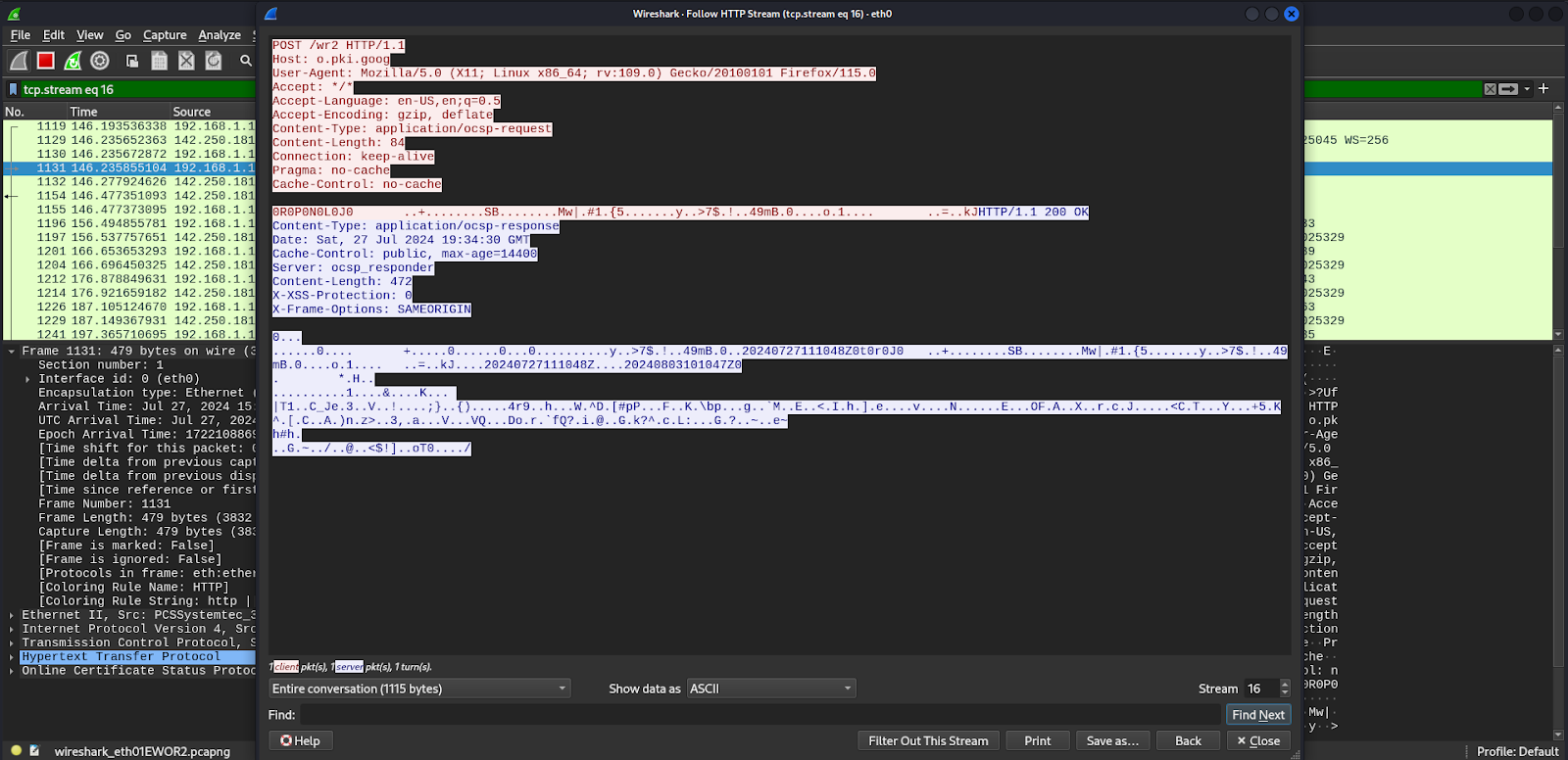Image resolution: width=1568 pixels, height=760 pixels.
Task: Close the capture file with X-page icon
Action: [x=186, y=61]
